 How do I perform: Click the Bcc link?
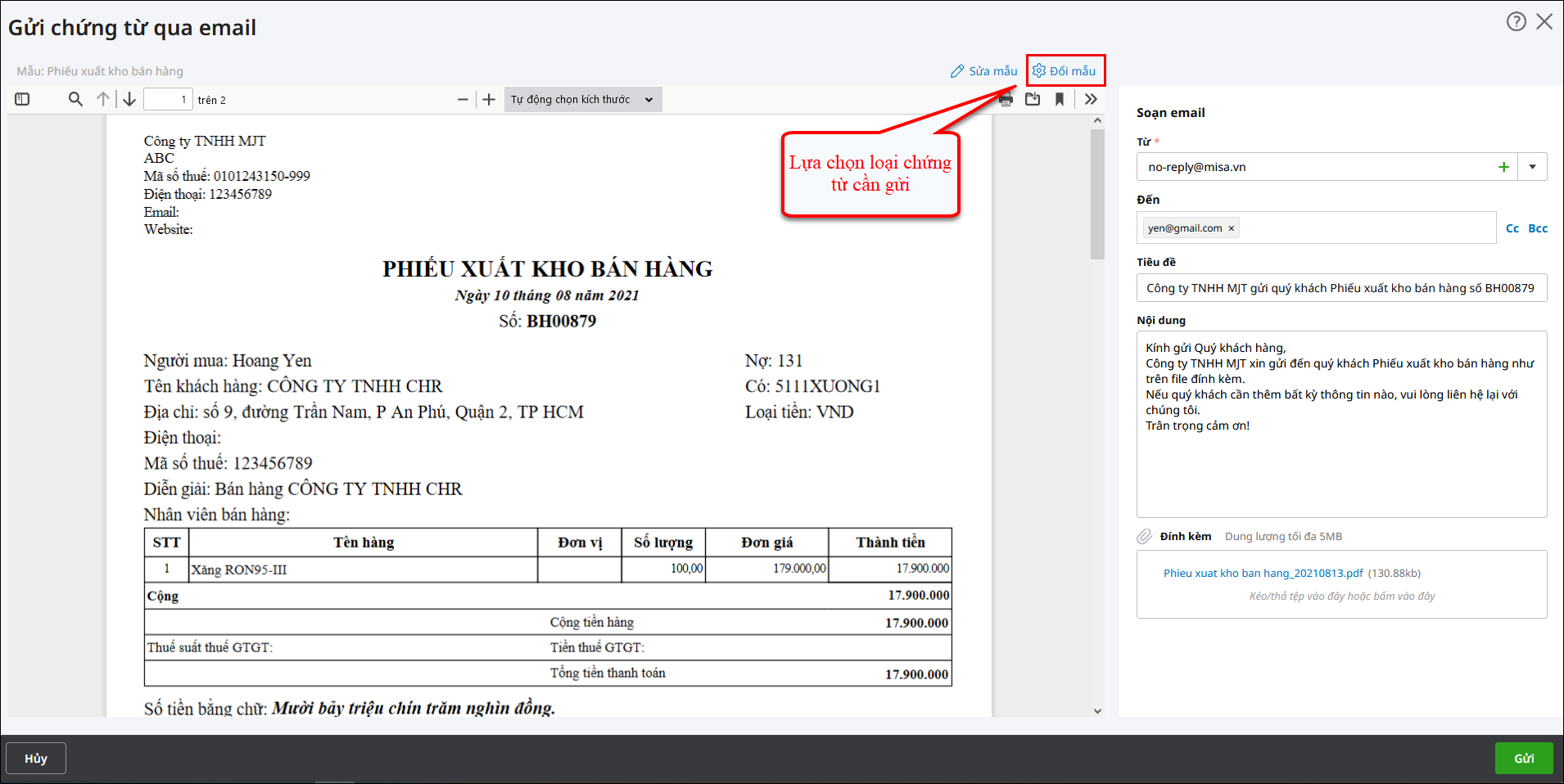point(1538,228)
